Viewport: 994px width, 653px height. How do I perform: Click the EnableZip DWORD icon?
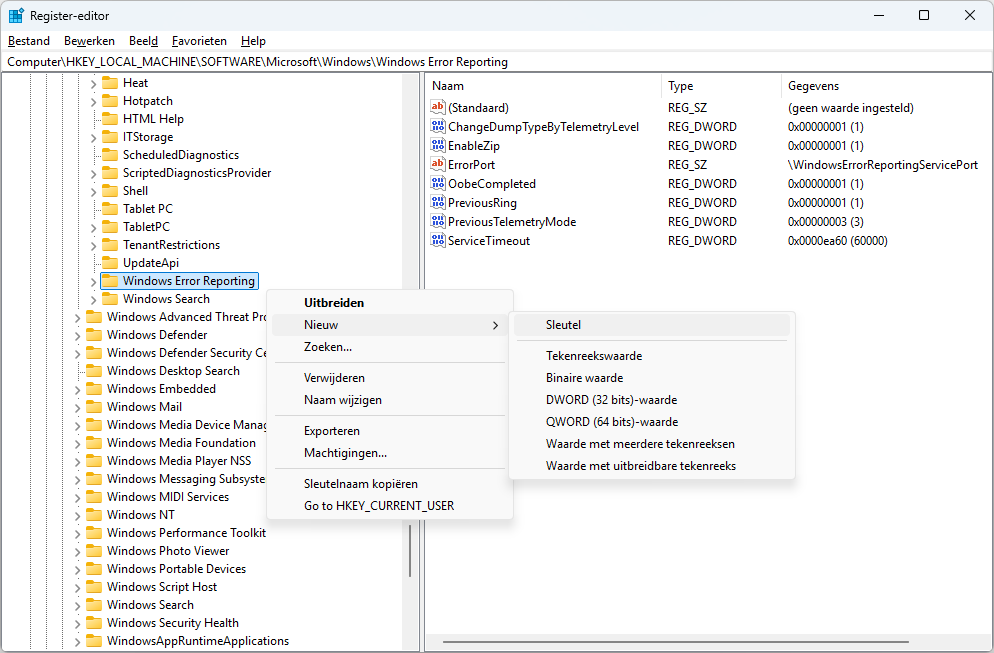(437, 145)
